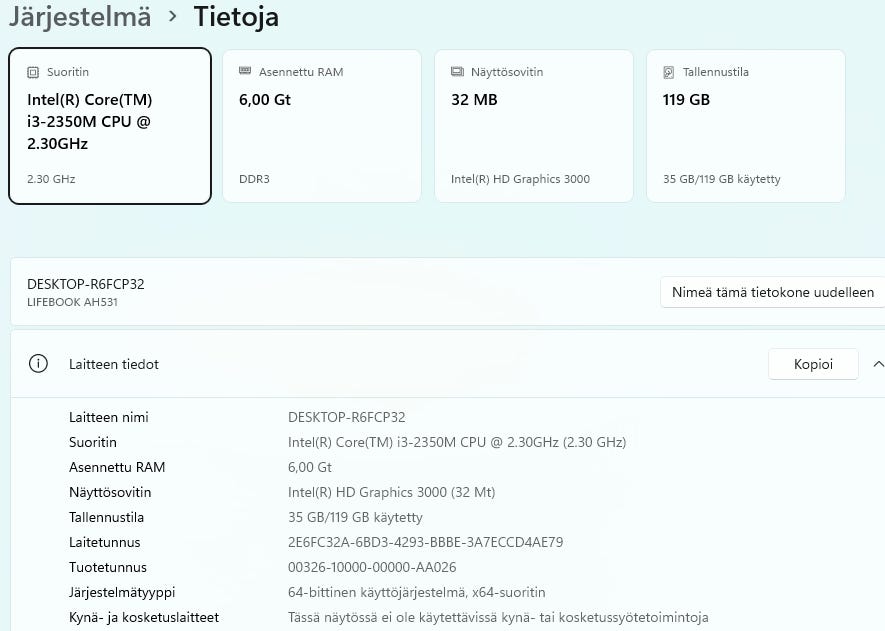The height and width of the screenshot is (631, 885).
Task: Go back to Järjestelmä via the breadcrumb
Action: (x=80, y=16)
